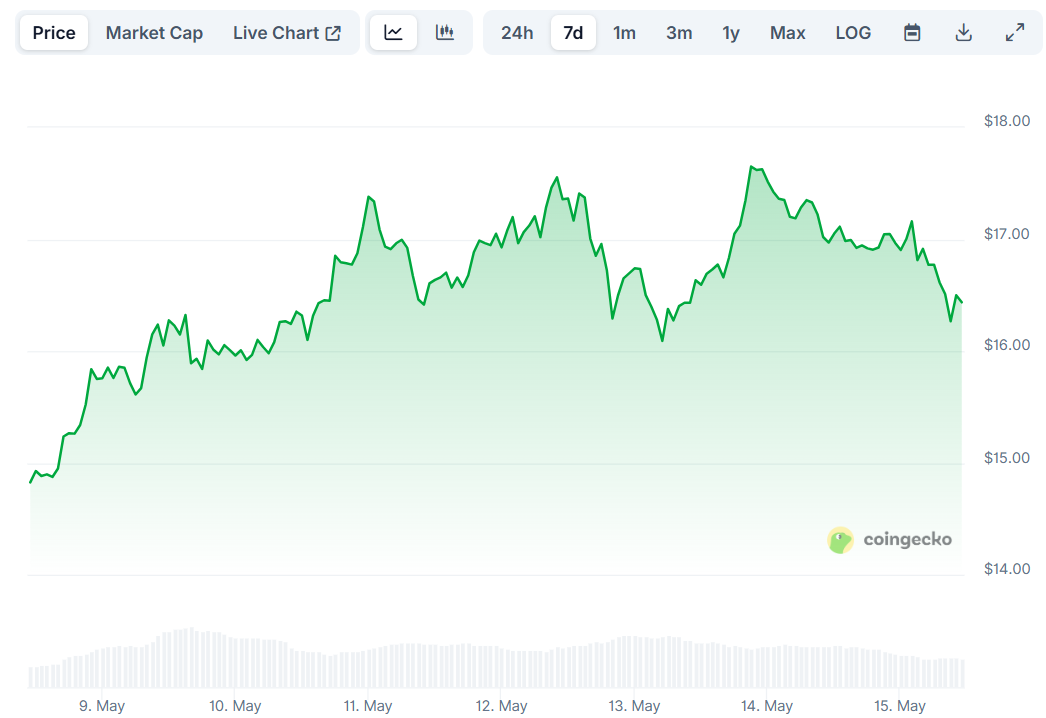The width and height of the screenshot is (1046, 718).
Task: Click the 10. May date label
Action: [x=235, y=706]
